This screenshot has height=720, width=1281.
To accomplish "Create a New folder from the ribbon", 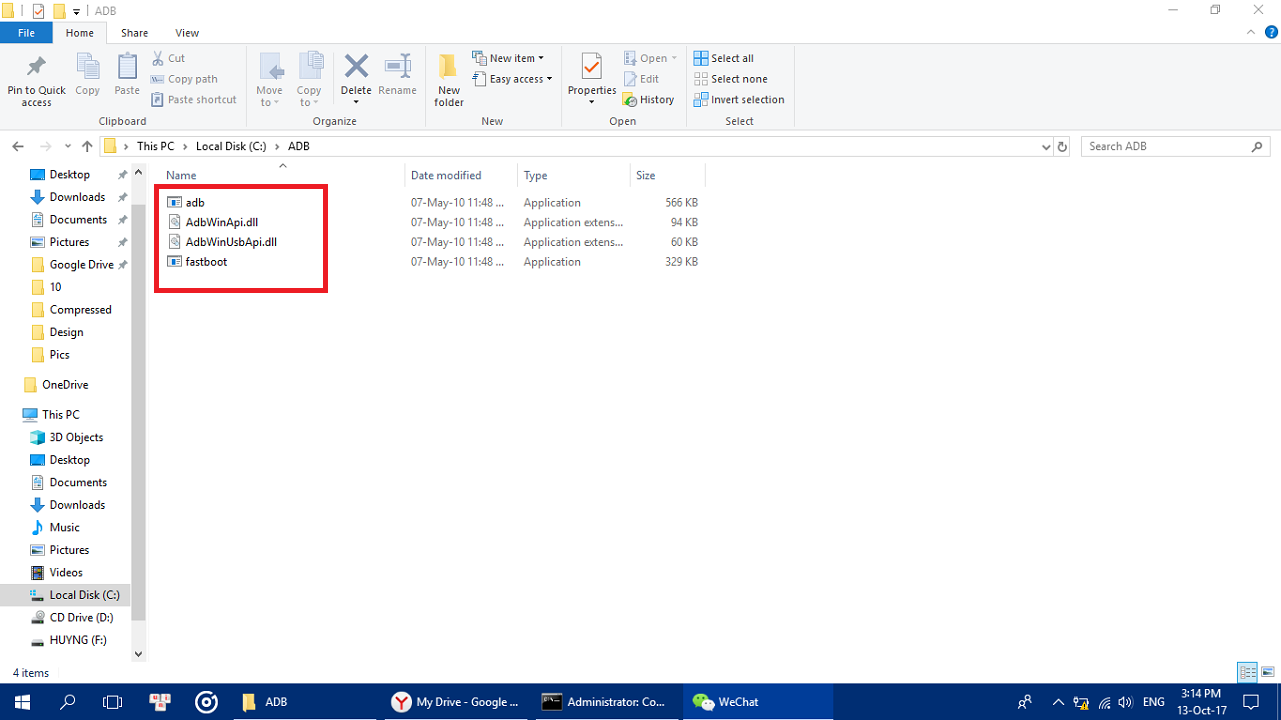I will (x=449, y=80).
